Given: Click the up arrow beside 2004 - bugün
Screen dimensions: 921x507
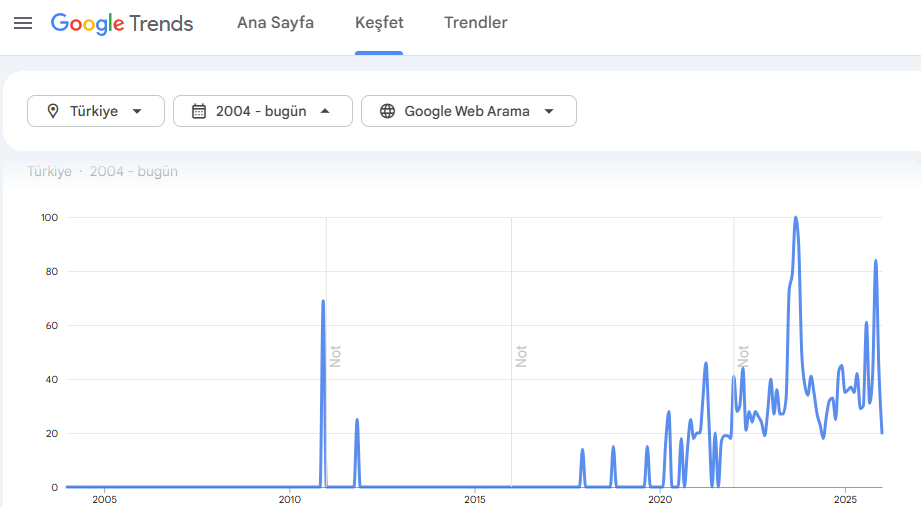Looking at the screenshot, I should tap(325, 111).
